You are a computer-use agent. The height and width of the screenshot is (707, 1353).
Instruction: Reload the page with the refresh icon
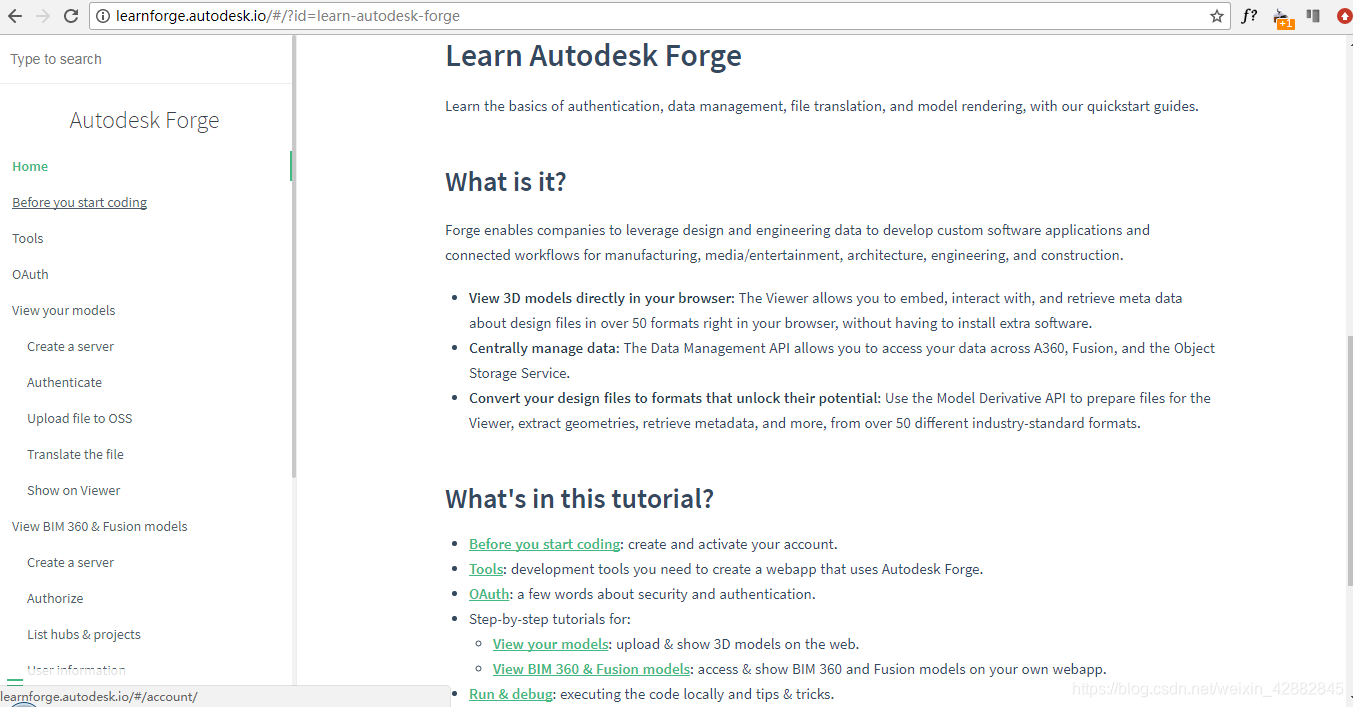click(71, 16)
